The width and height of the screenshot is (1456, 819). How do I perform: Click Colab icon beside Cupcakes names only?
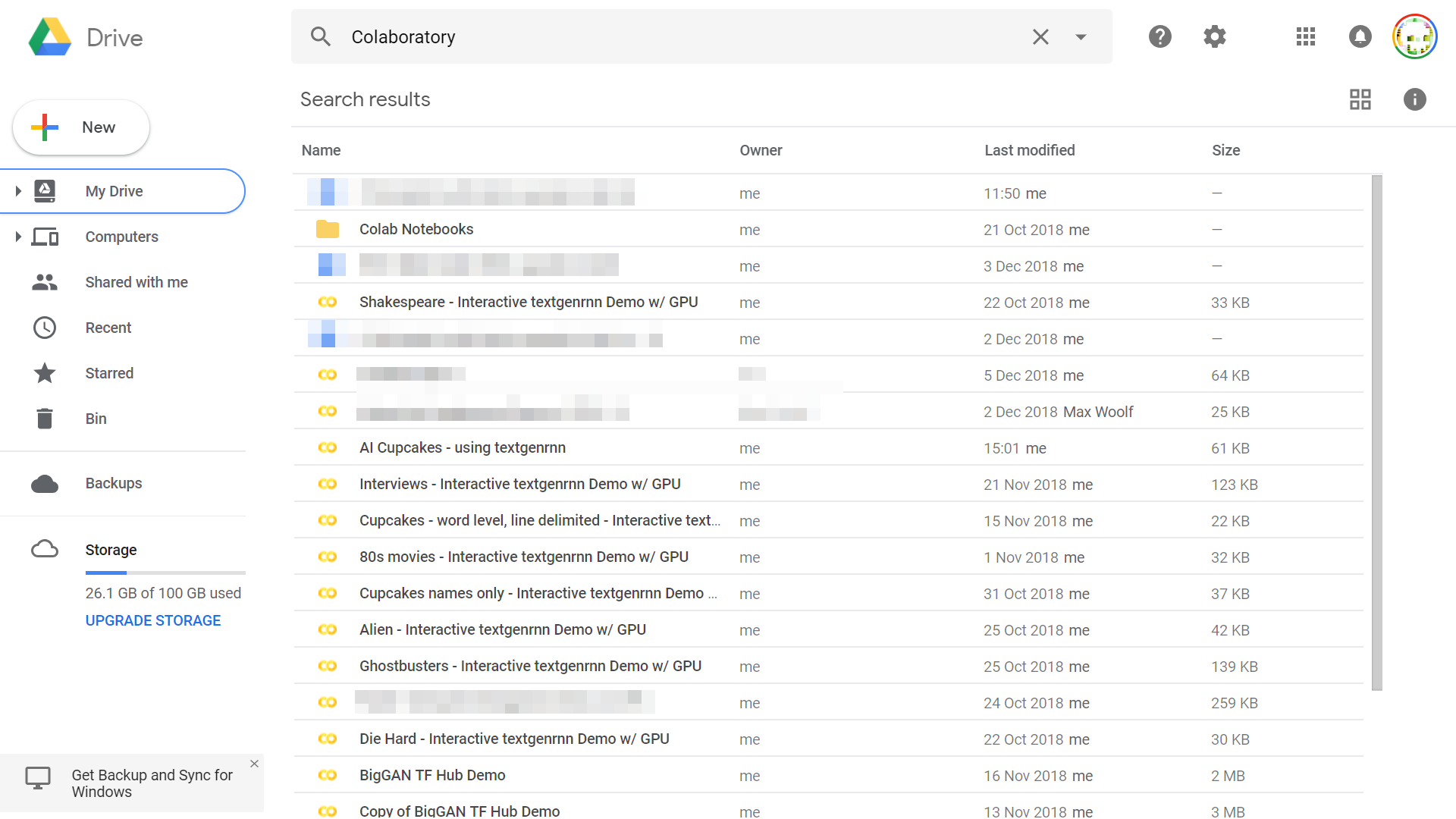pos(328,593)
